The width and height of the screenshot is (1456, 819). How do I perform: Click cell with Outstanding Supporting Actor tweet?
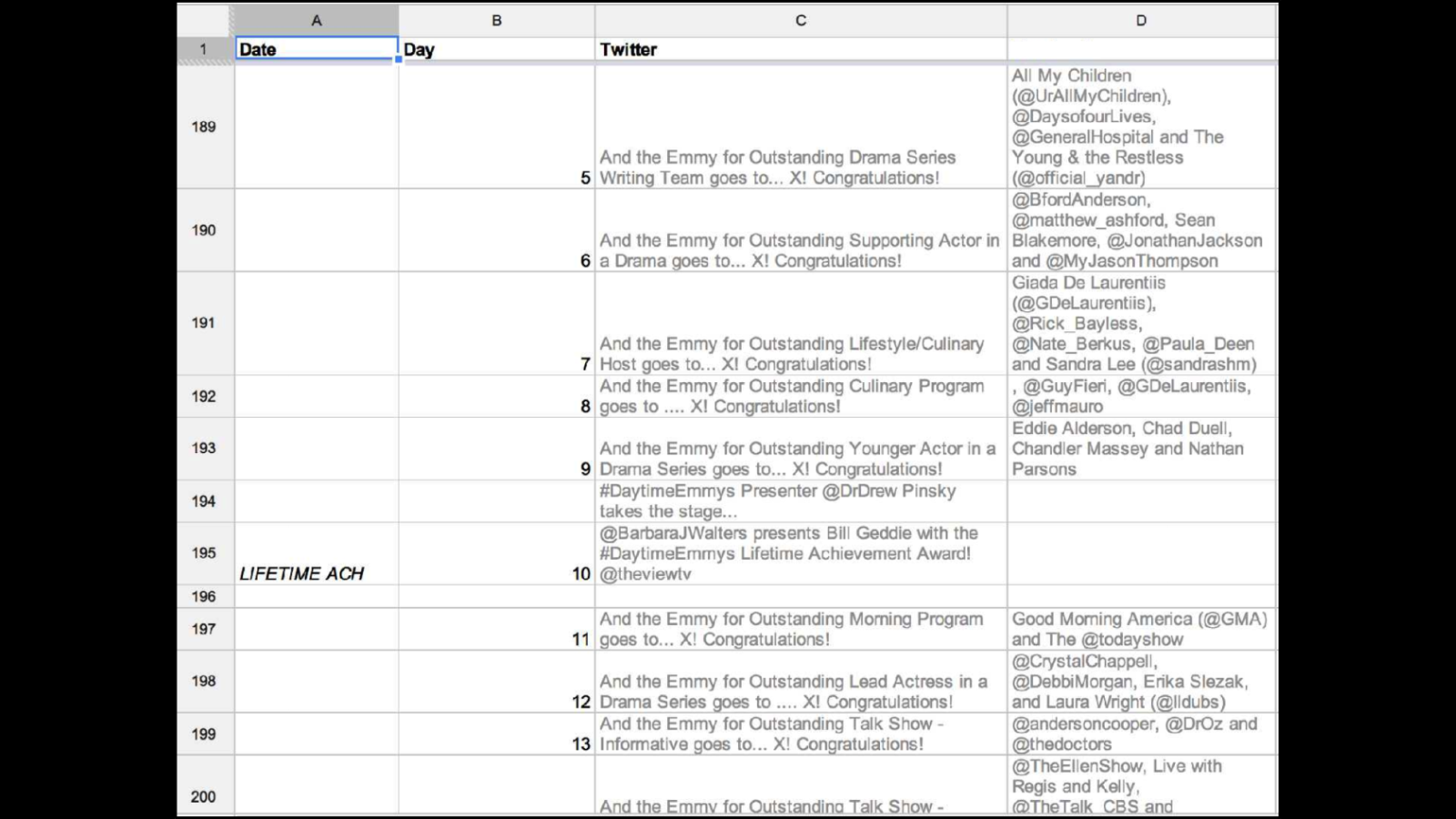click(801, 230)
